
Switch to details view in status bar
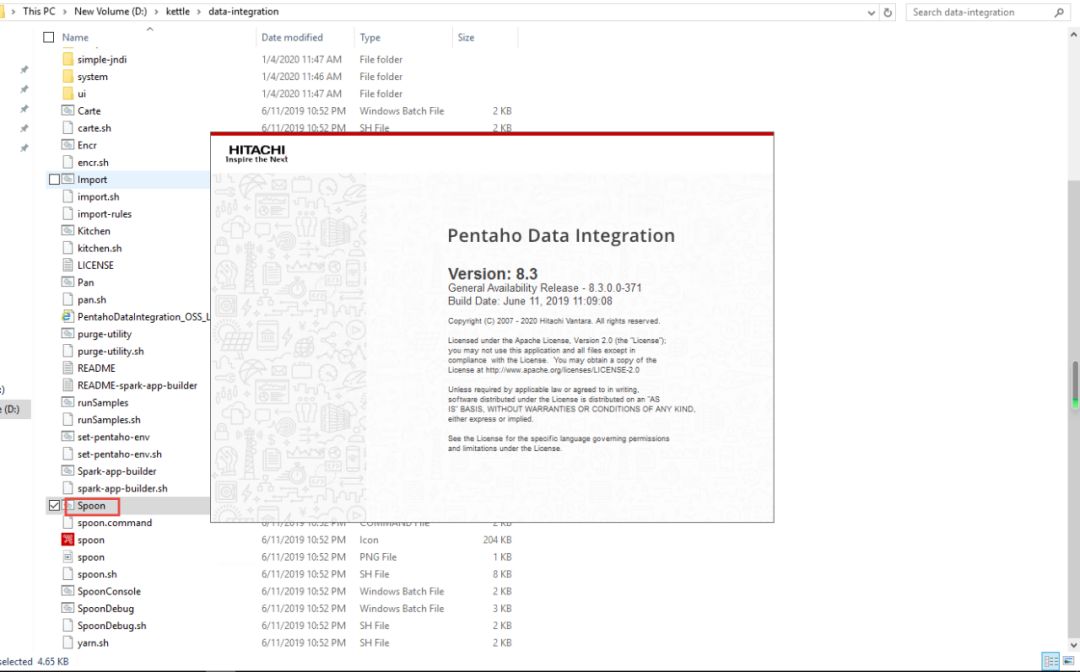tap(1051, 662)
